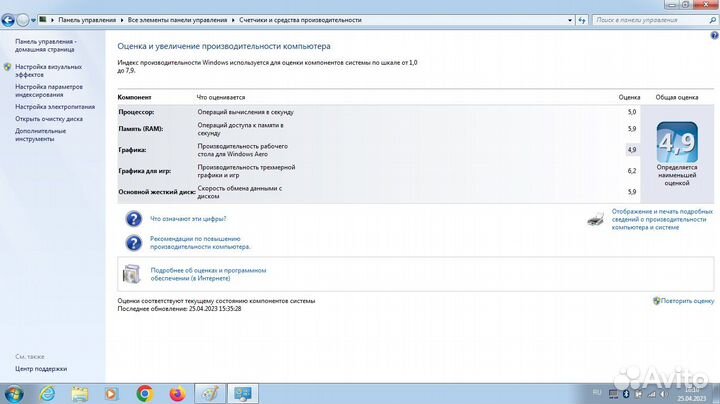Launch Firefox from taskbar
The height and width of the screenshot is (404, 720).
coord(177,394)
